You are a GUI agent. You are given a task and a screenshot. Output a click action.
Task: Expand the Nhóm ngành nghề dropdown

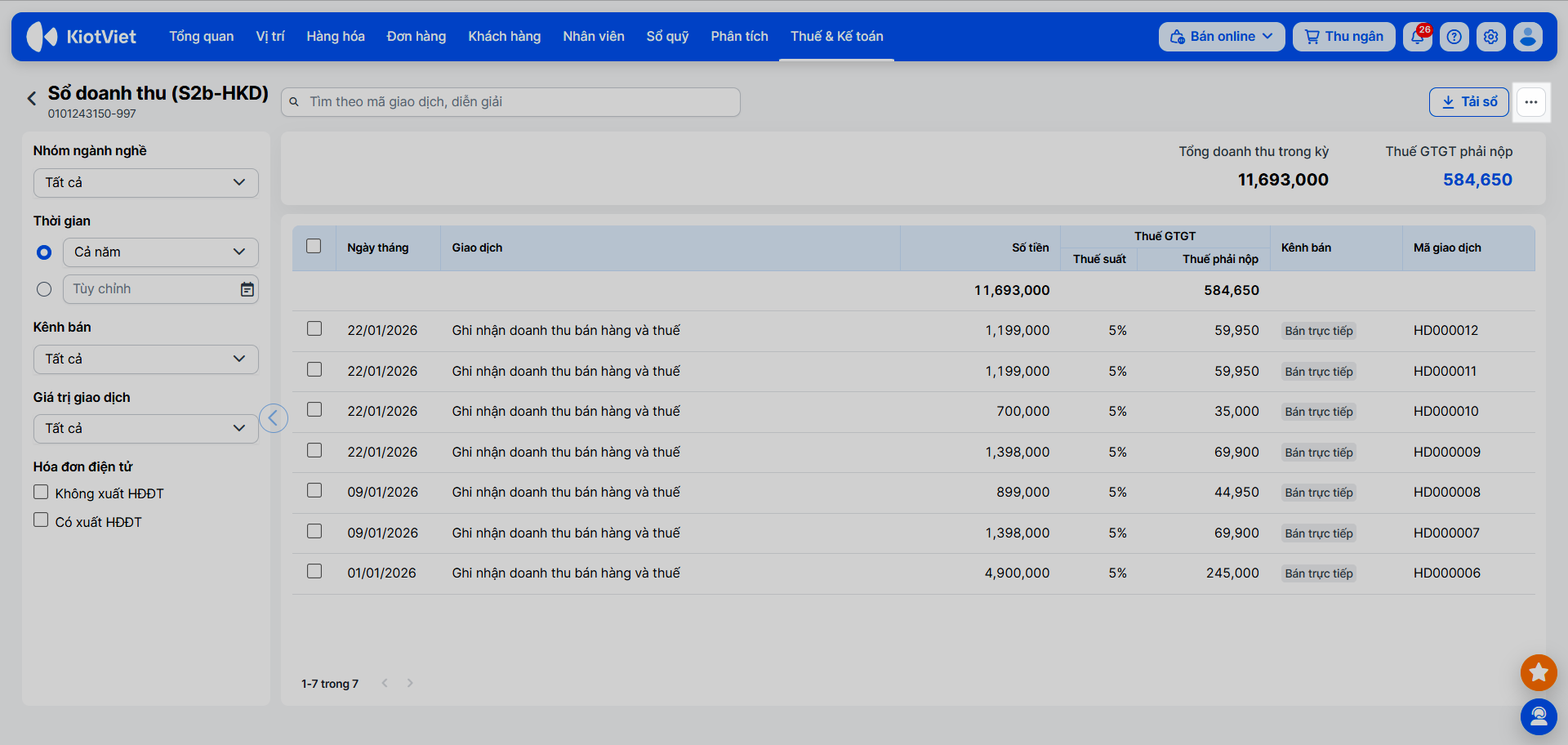point(146,182)
